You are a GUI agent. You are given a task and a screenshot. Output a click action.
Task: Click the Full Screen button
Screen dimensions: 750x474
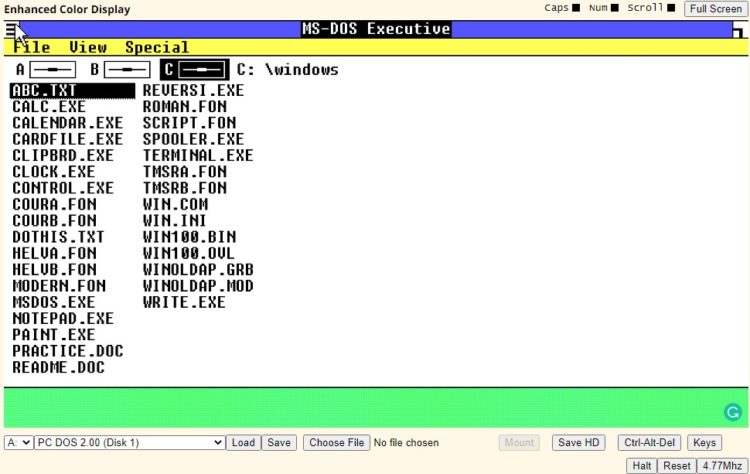click(716, 9)
